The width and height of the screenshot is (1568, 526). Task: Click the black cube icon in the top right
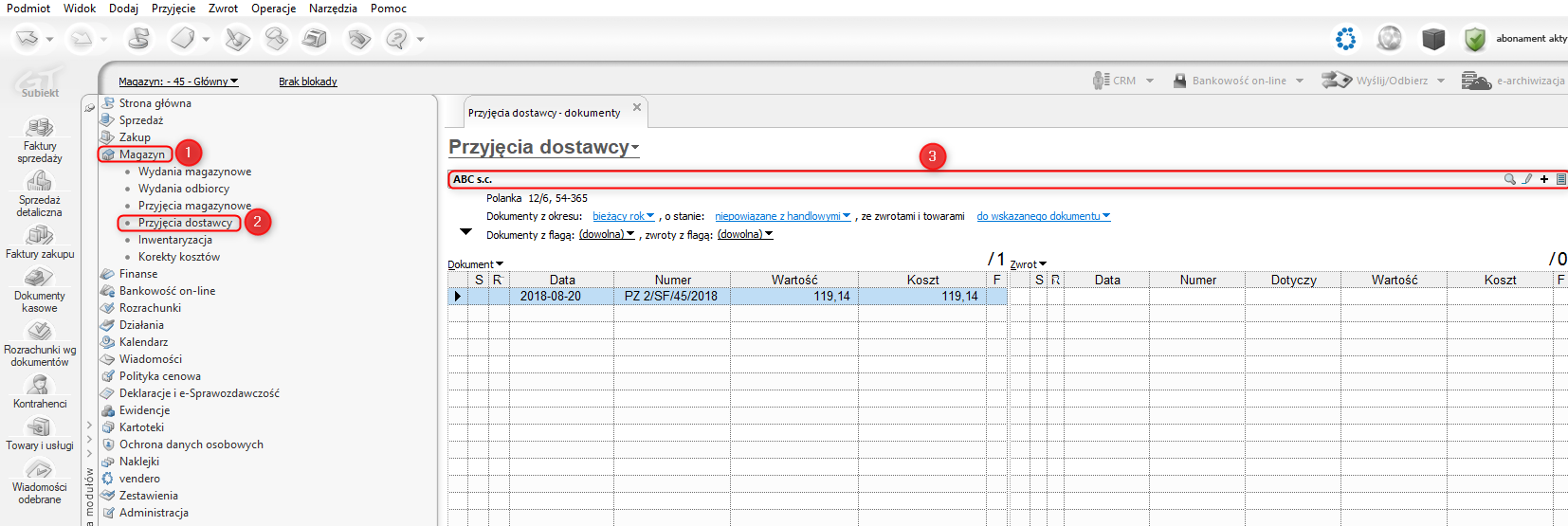point(1433,39)
